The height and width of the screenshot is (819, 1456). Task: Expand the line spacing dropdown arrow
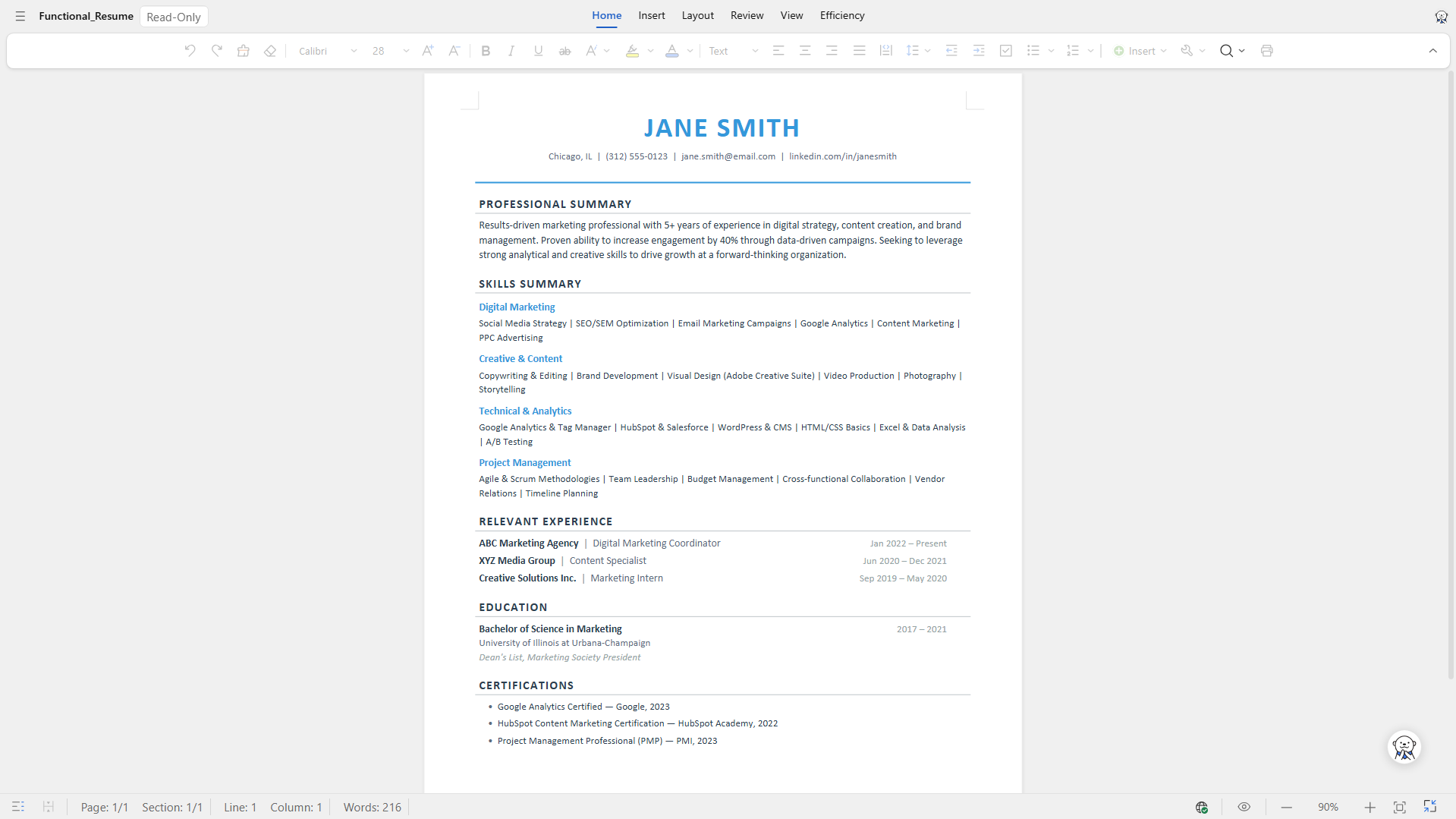tap(928, 51)
